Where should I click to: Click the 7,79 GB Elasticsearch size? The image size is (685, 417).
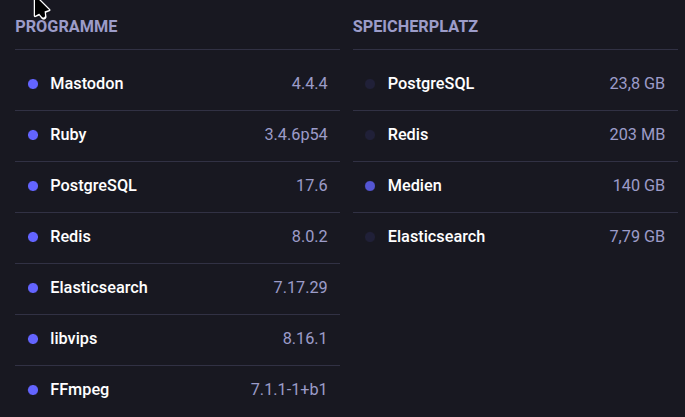[637, 237]
